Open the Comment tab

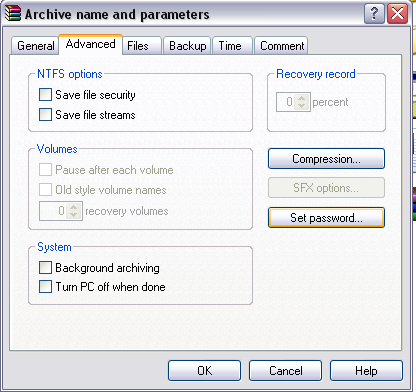pyautogui.click(x=281, y=46)
